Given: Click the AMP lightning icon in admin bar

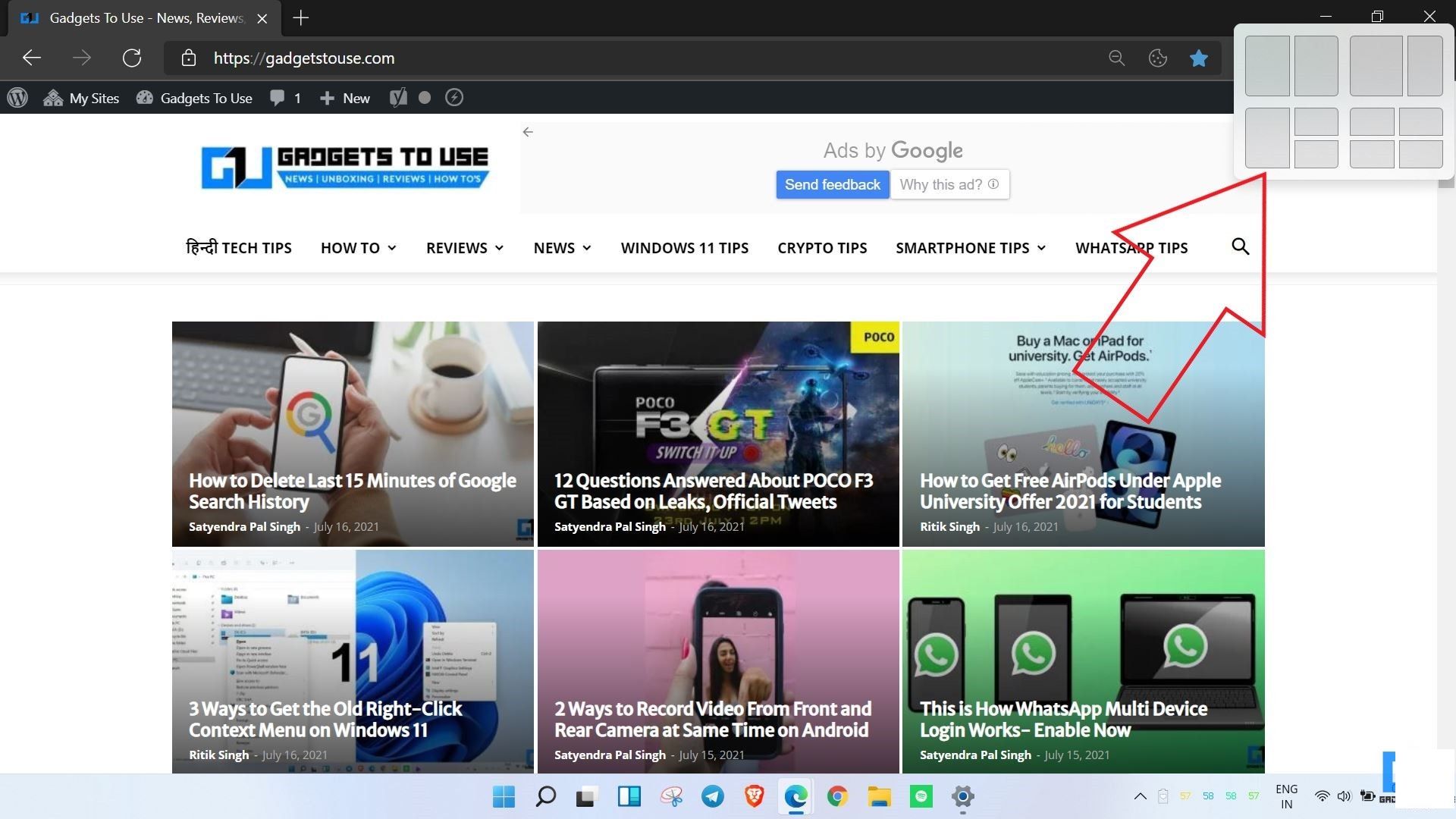Looking at the screenshot, I should coord(454,98).
